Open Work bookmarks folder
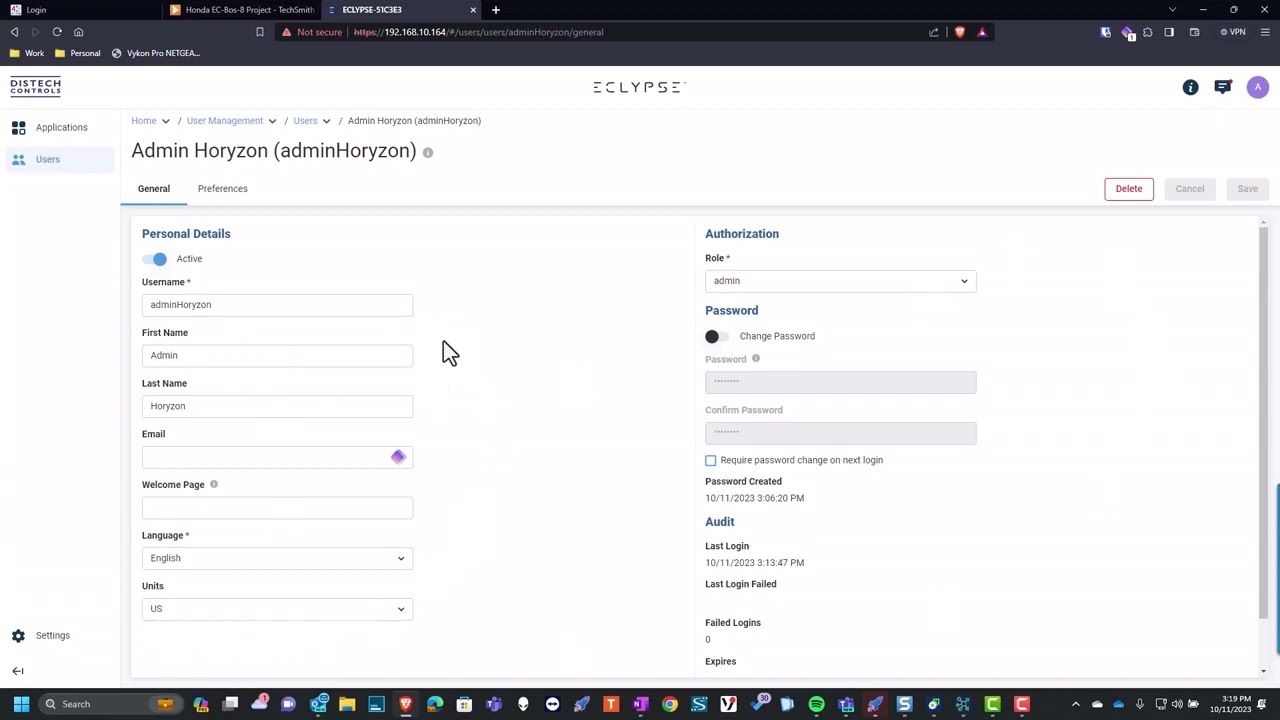 tap(27, 53)
